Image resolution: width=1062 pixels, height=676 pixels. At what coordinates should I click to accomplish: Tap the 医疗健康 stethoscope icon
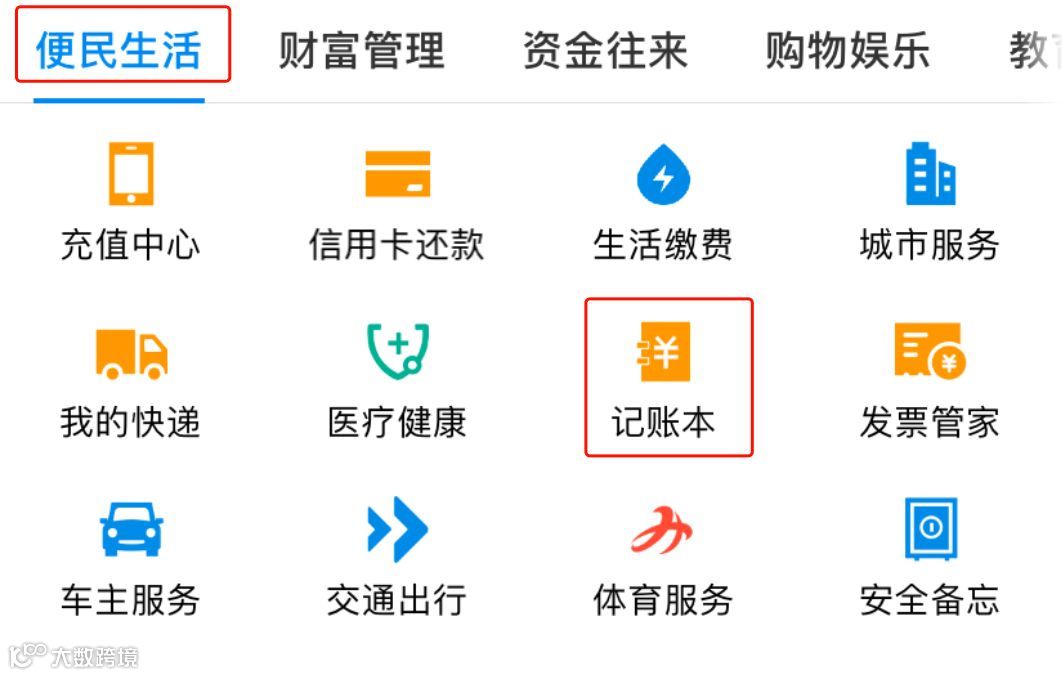(398, 351)
